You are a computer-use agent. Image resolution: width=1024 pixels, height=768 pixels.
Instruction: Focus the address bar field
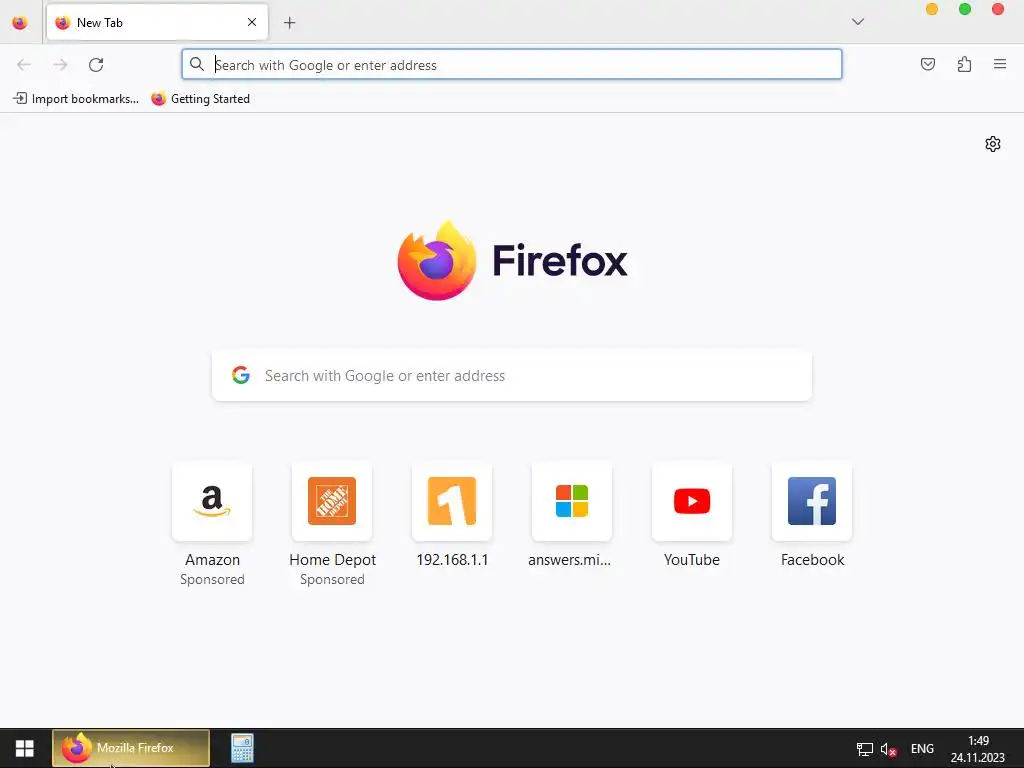tap(512, 65)
